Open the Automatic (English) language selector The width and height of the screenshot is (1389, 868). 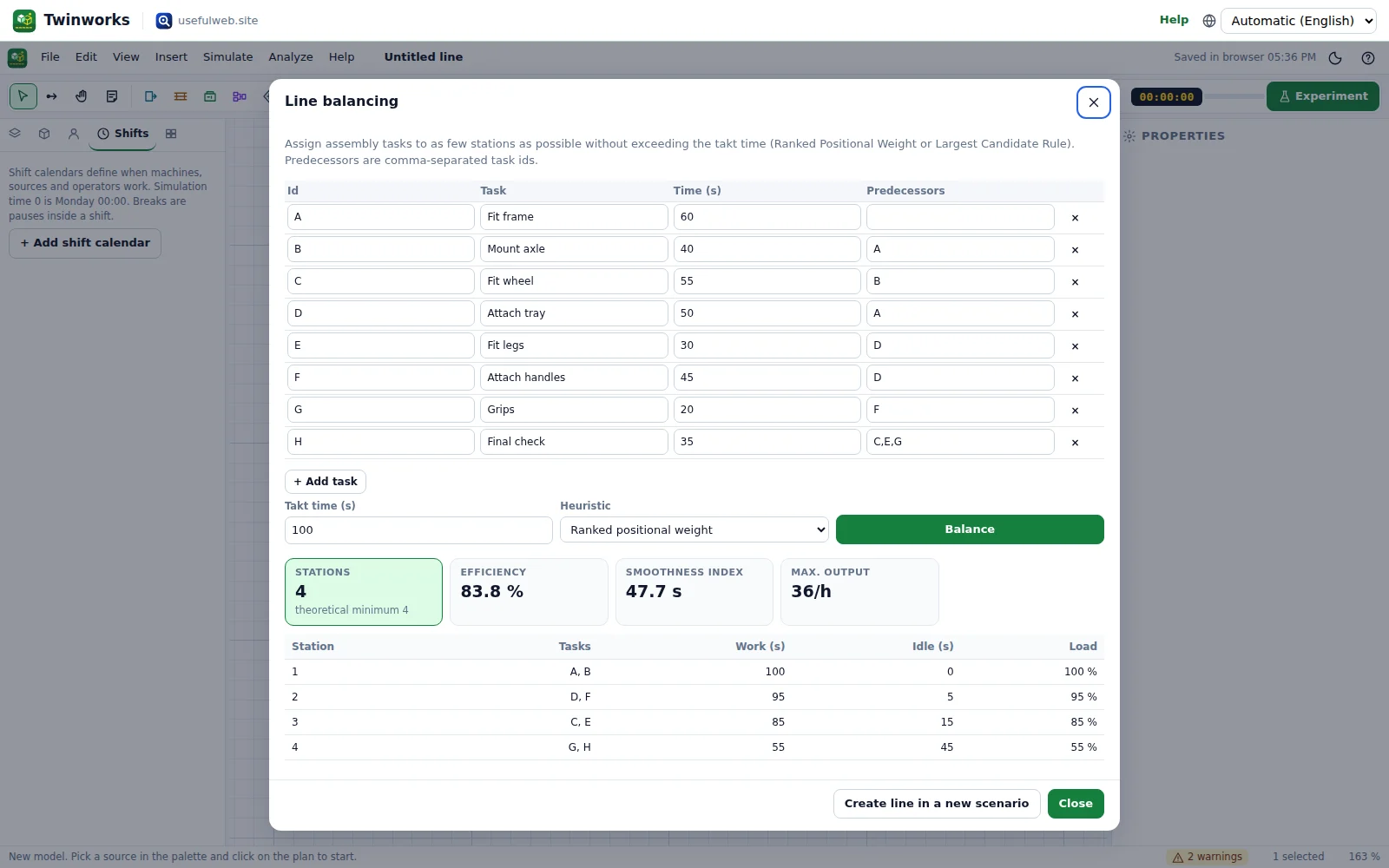(x=1298, y=21)
